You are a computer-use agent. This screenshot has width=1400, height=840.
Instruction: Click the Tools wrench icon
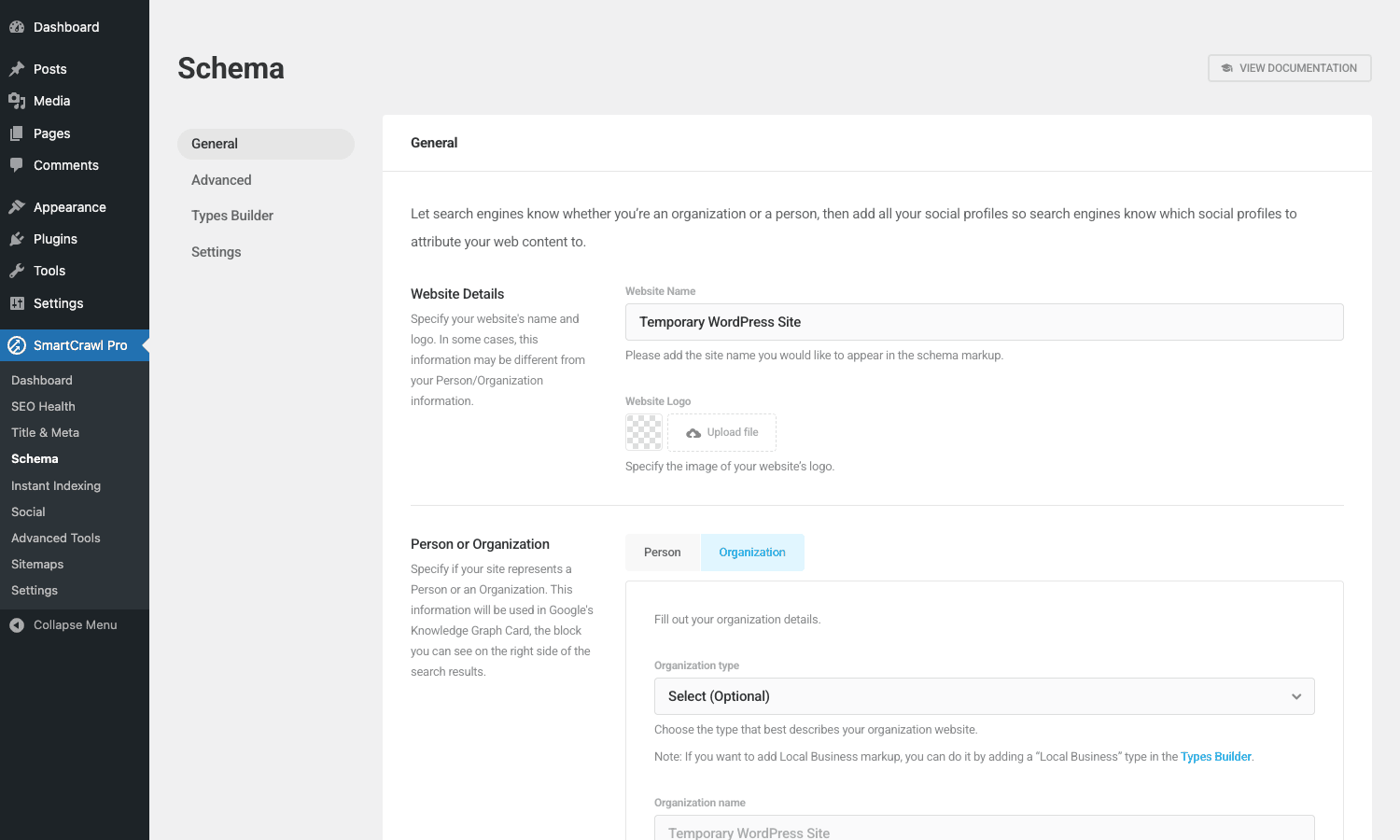tap(17, 271)
